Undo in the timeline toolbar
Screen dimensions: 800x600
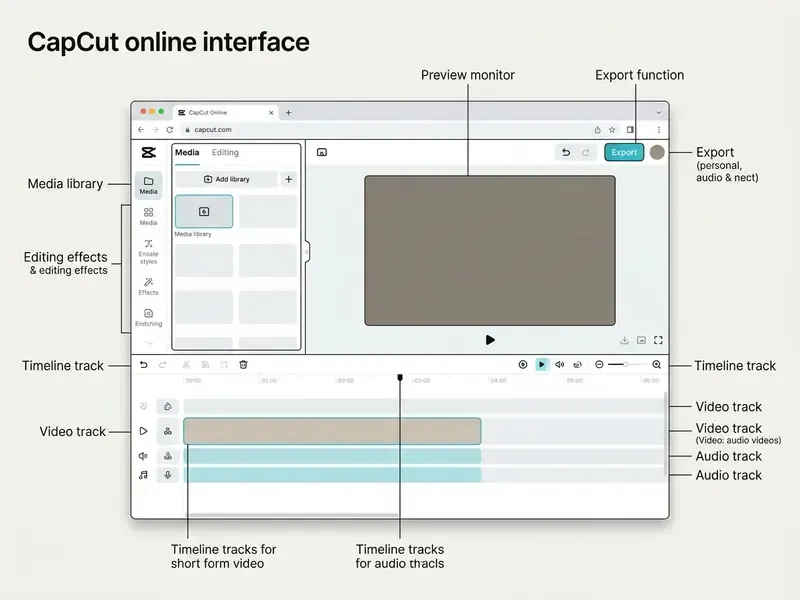point(144,365)
